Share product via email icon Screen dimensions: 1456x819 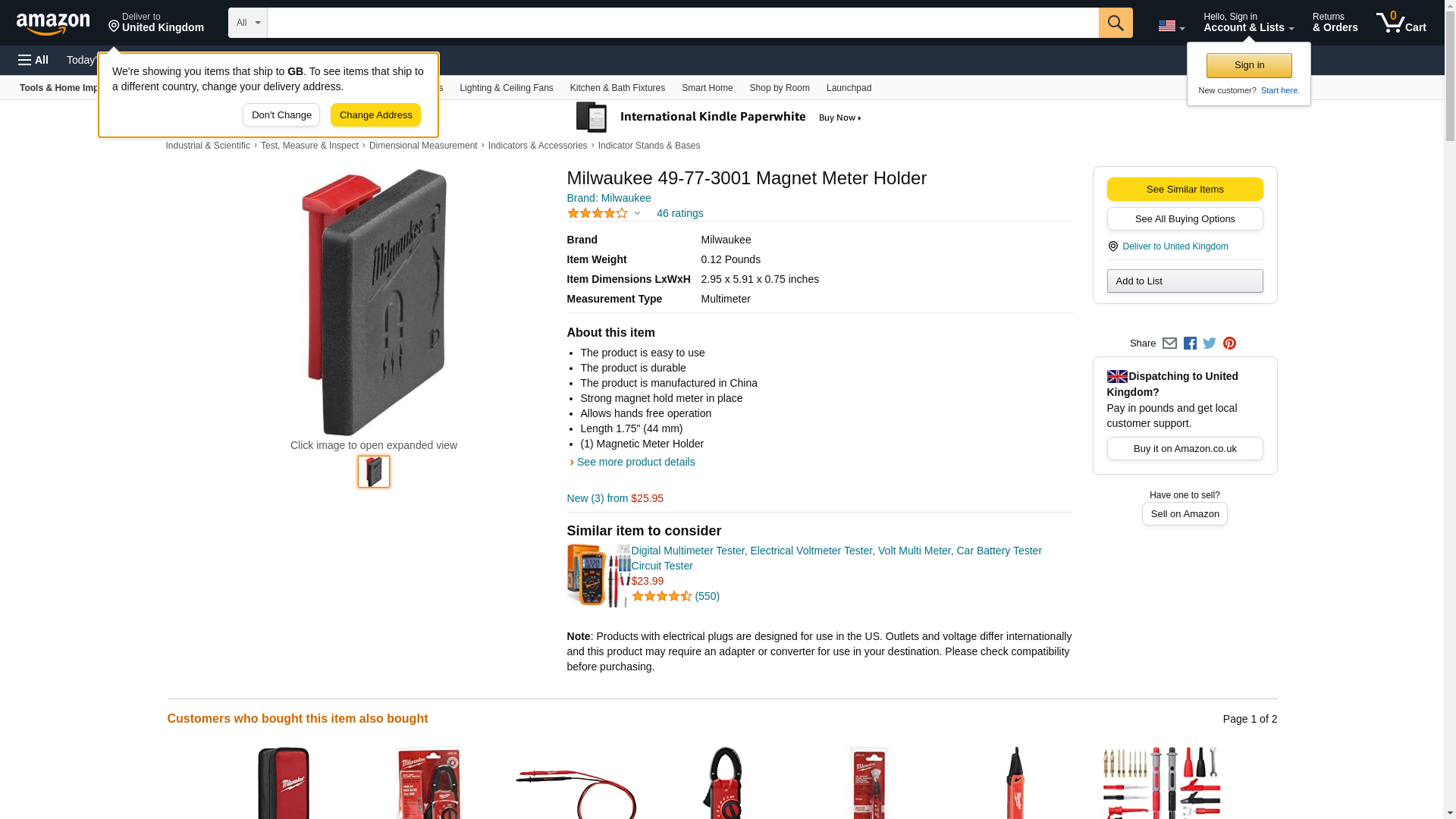[x=1169, y=344]
